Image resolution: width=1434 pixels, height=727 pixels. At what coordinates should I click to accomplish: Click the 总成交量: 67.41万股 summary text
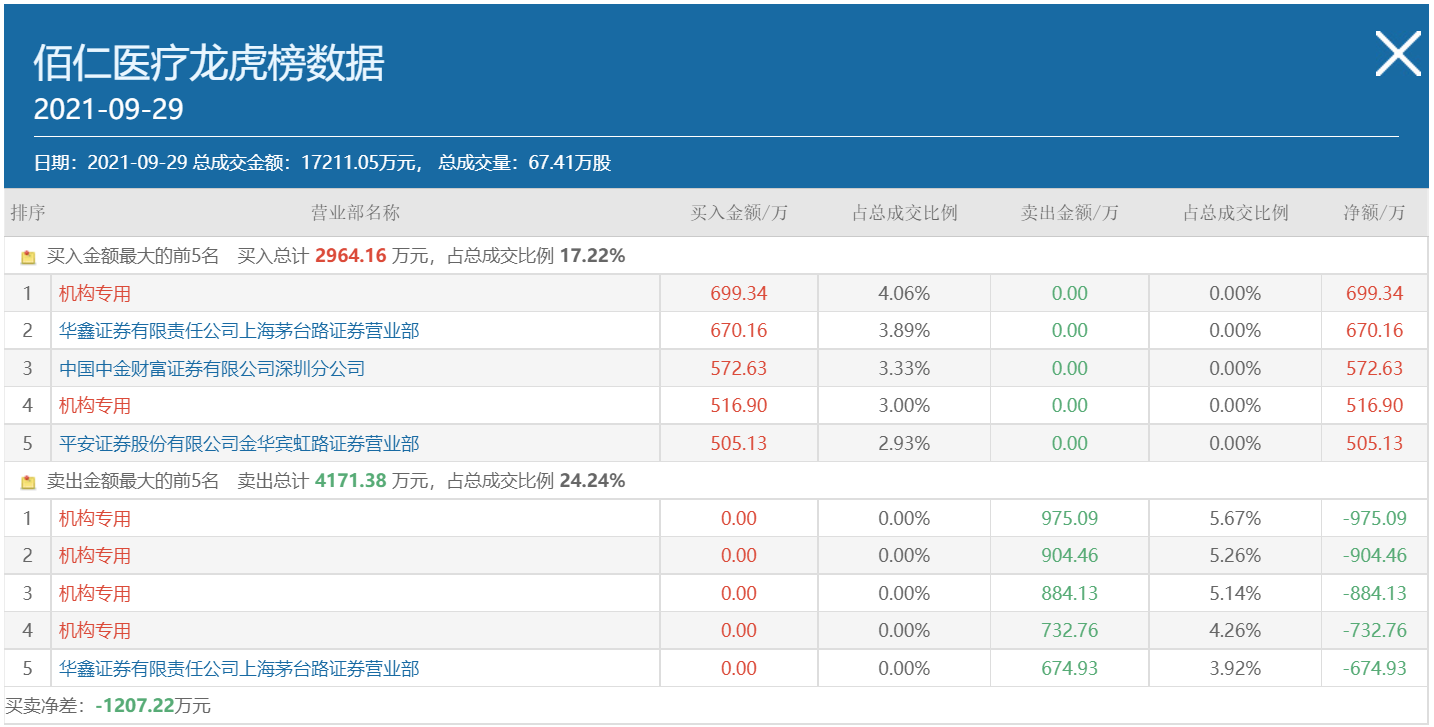[x=525, y=163]
